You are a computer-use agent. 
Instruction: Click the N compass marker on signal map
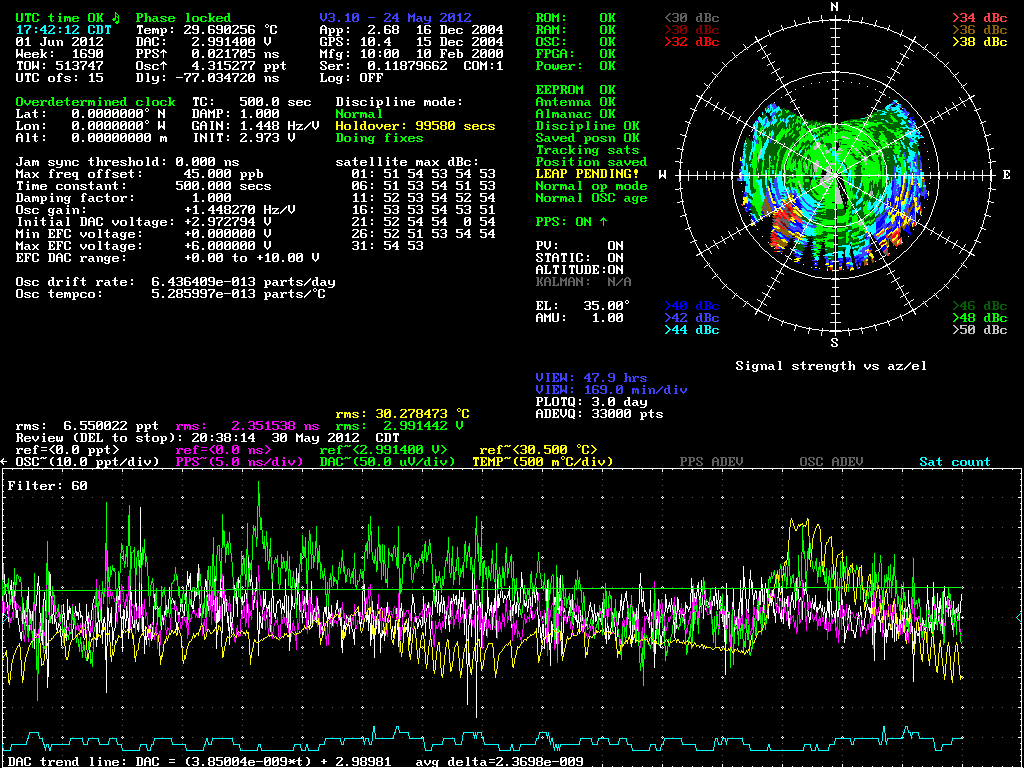(834, 7)
